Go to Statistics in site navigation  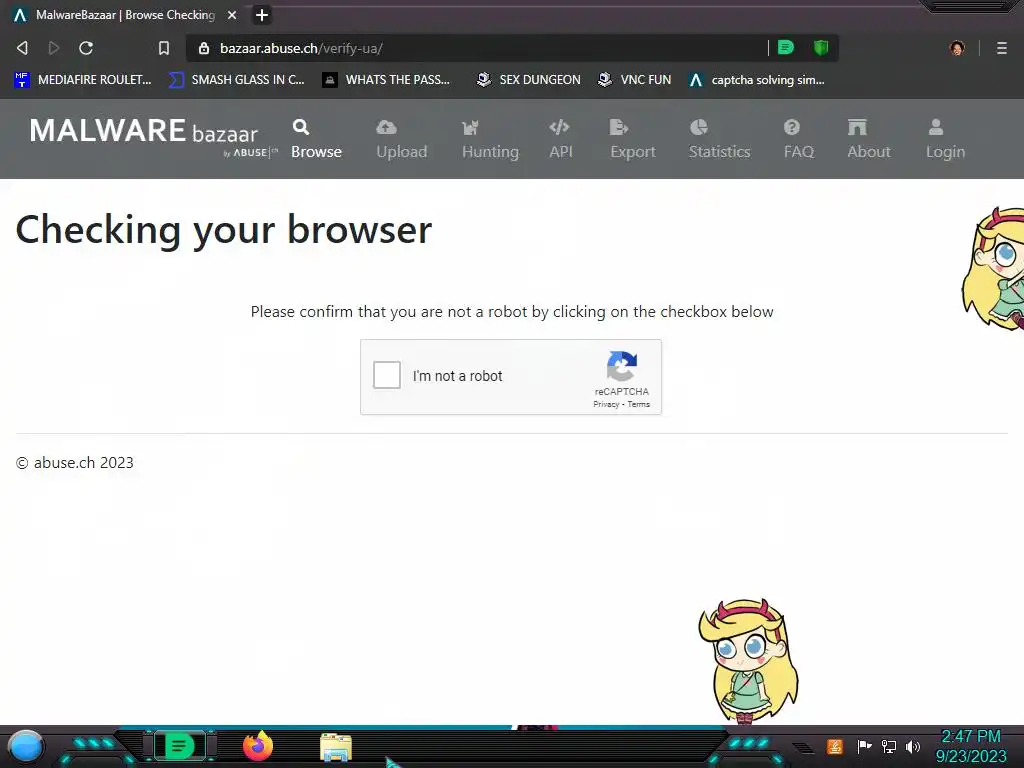[x=720, y=138]
